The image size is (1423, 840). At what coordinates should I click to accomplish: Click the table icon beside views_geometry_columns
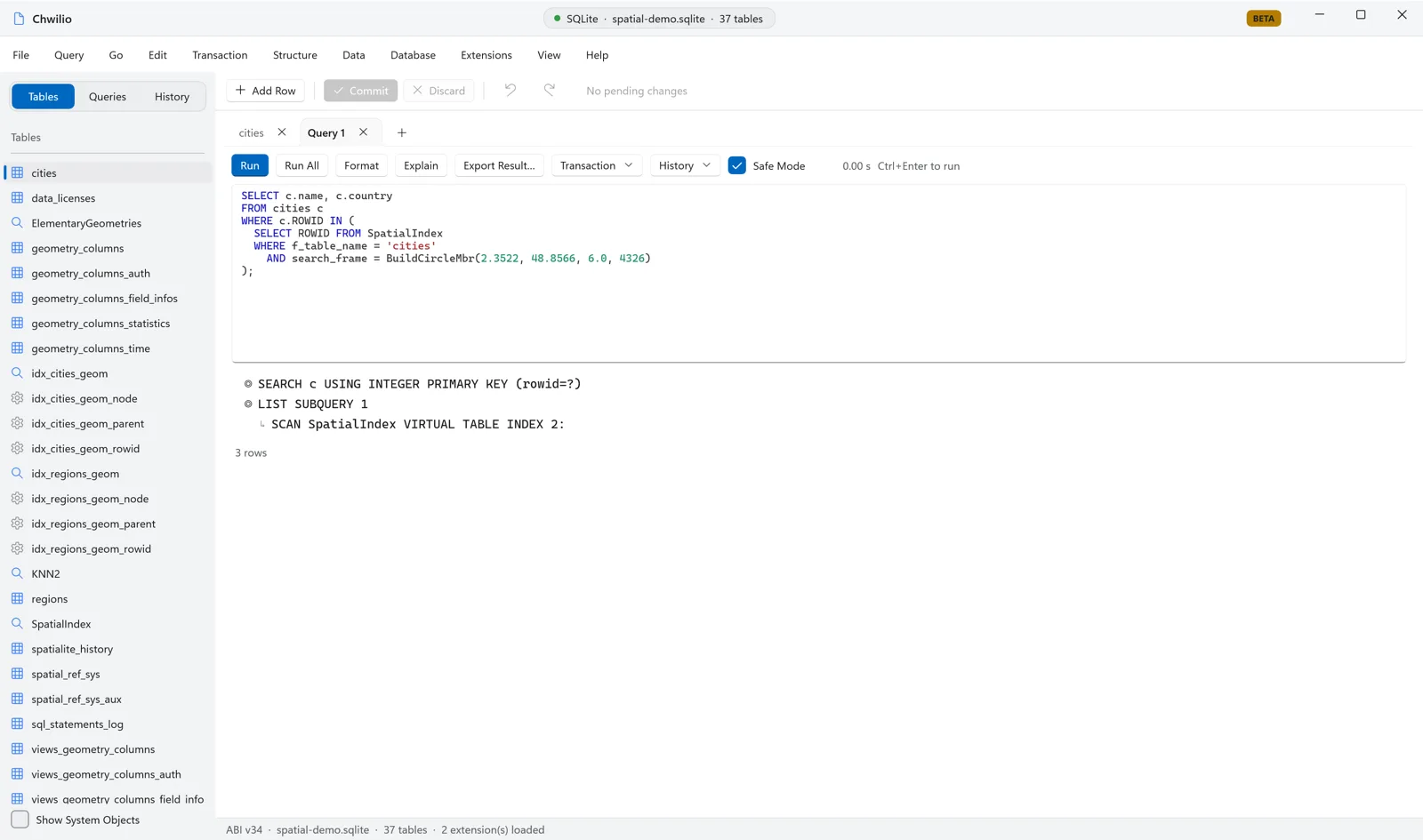pos(17,748)
